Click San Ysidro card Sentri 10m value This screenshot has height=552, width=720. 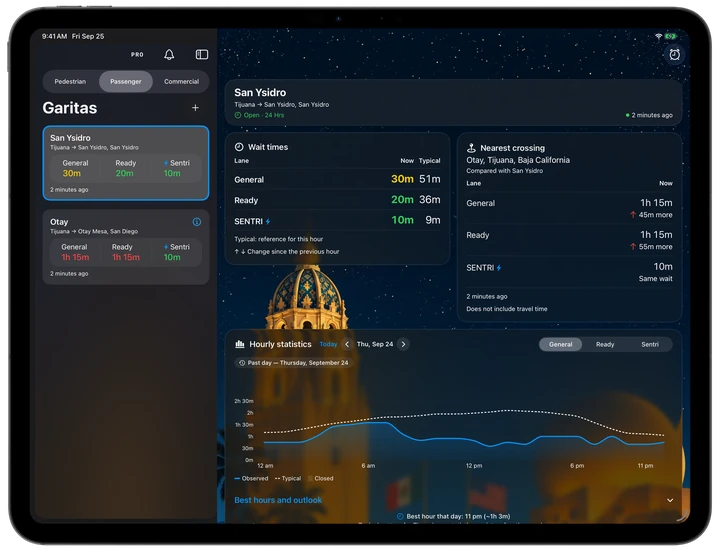pos(172,173)
